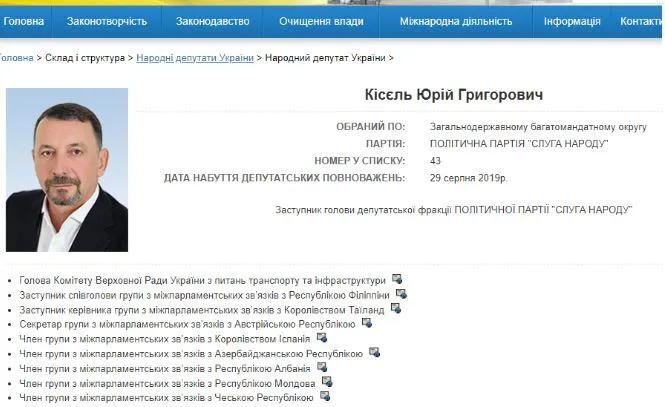Click ДАТА НАБУТТЯ ДЕПУТАТСЬКИХ ПОВНОВАЖЕНЬ label
The height and width of the screenshot is (407, 665).
285,178
